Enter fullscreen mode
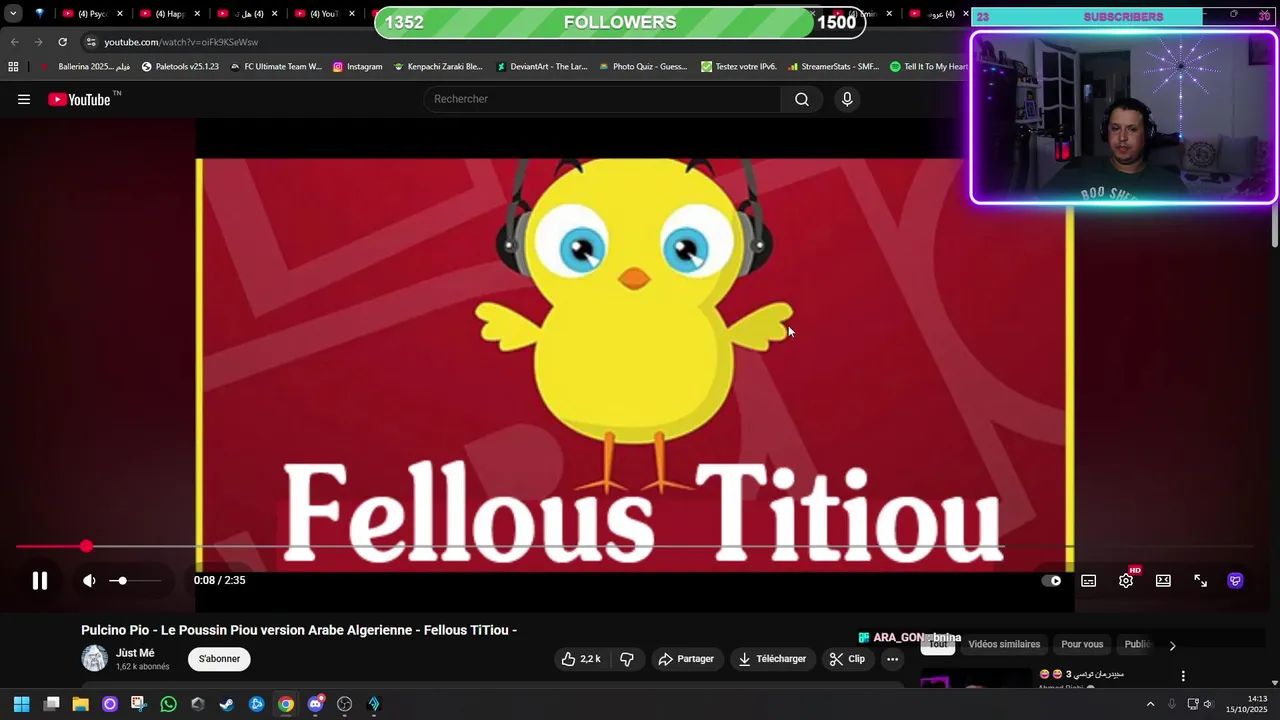This screenshot has width=1280, height=720. (x=1200, y=580)
